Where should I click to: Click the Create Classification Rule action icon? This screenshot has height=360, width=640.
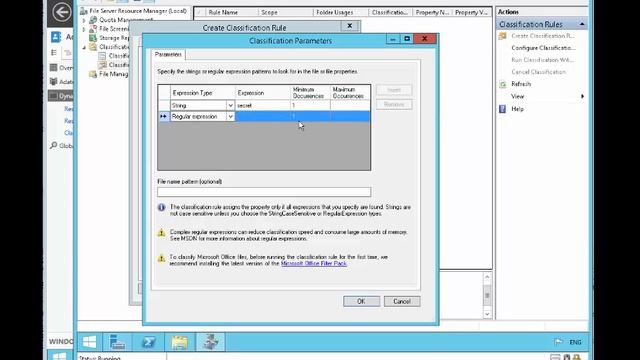(x=502, y=36)
